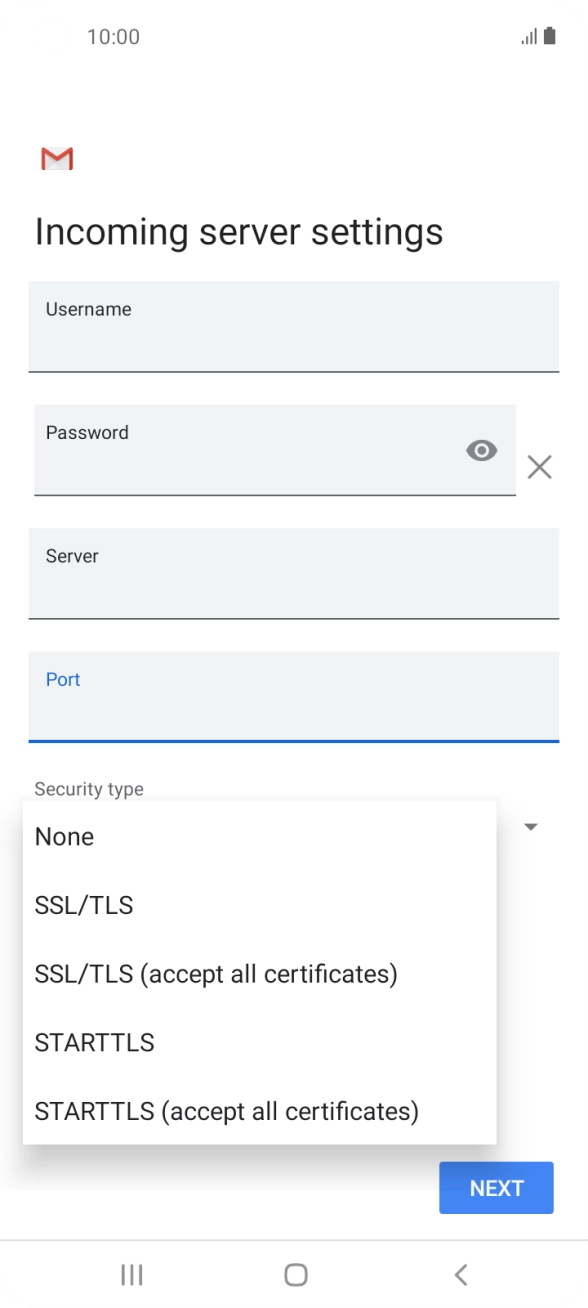Tap the Android back arrow icon
This screenshot has width=588, height=1308.
(460, 1274)
